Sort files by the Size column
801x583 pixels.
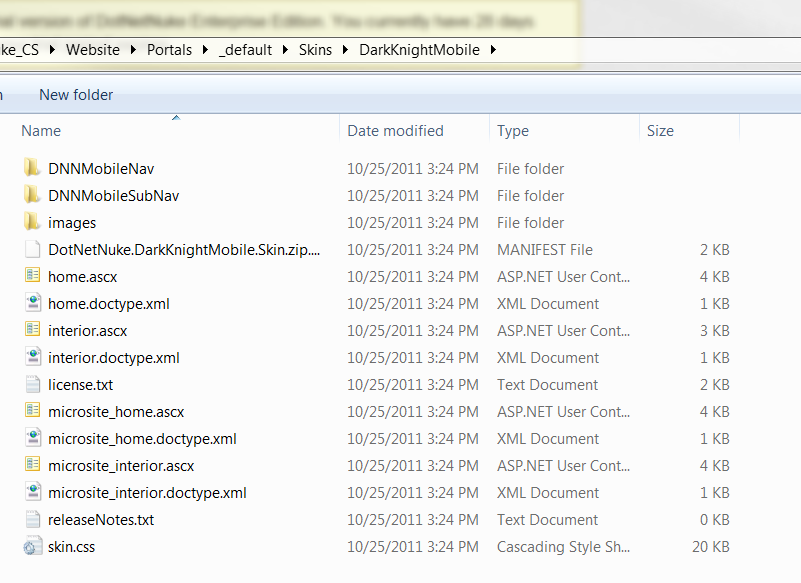pyautogui.click(x=660, y=131)
